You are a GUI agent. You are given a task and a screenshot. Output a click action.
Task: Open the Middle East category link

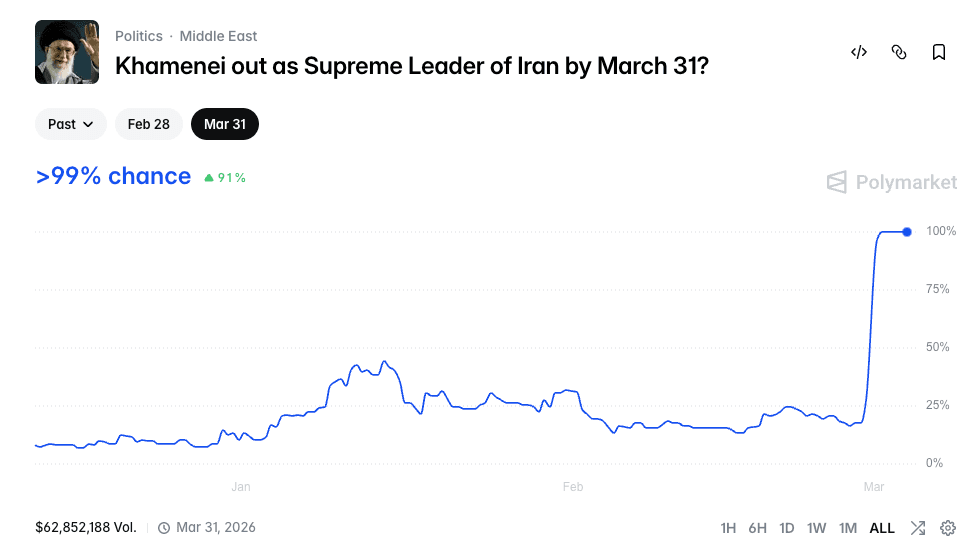tap(218, 36)
